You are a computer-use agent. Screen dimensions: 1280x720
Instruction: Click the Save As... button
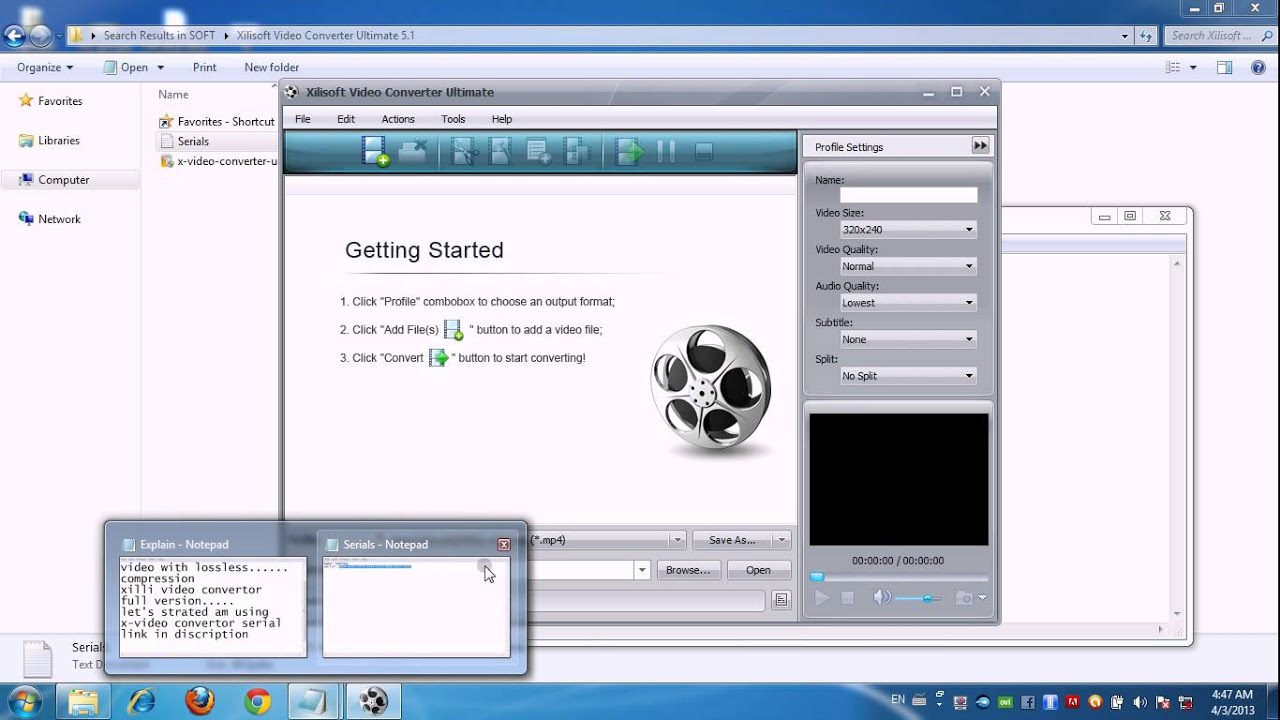(x=732, y=540)
